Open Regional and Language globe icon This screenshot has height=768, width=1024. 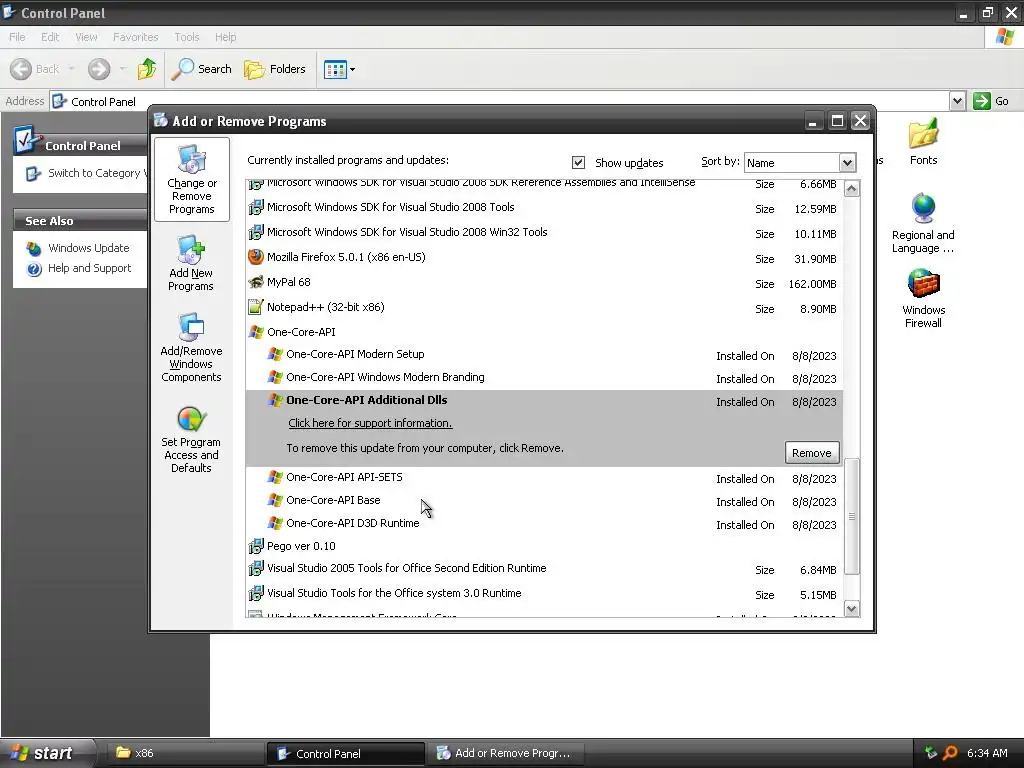click(923, 209)
